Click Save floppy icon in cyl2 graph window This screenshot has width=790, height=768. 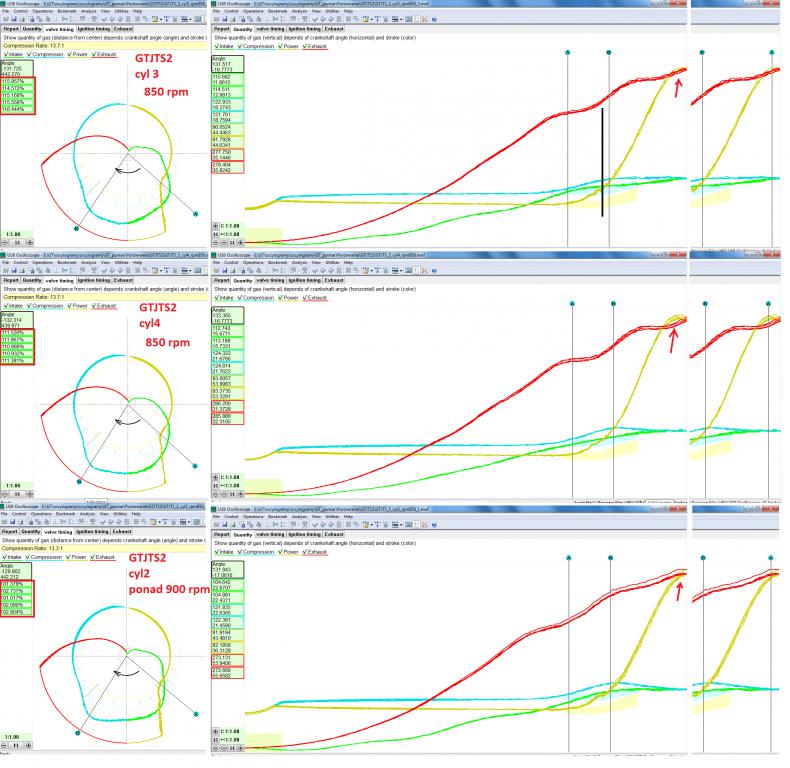pos(225,525)
